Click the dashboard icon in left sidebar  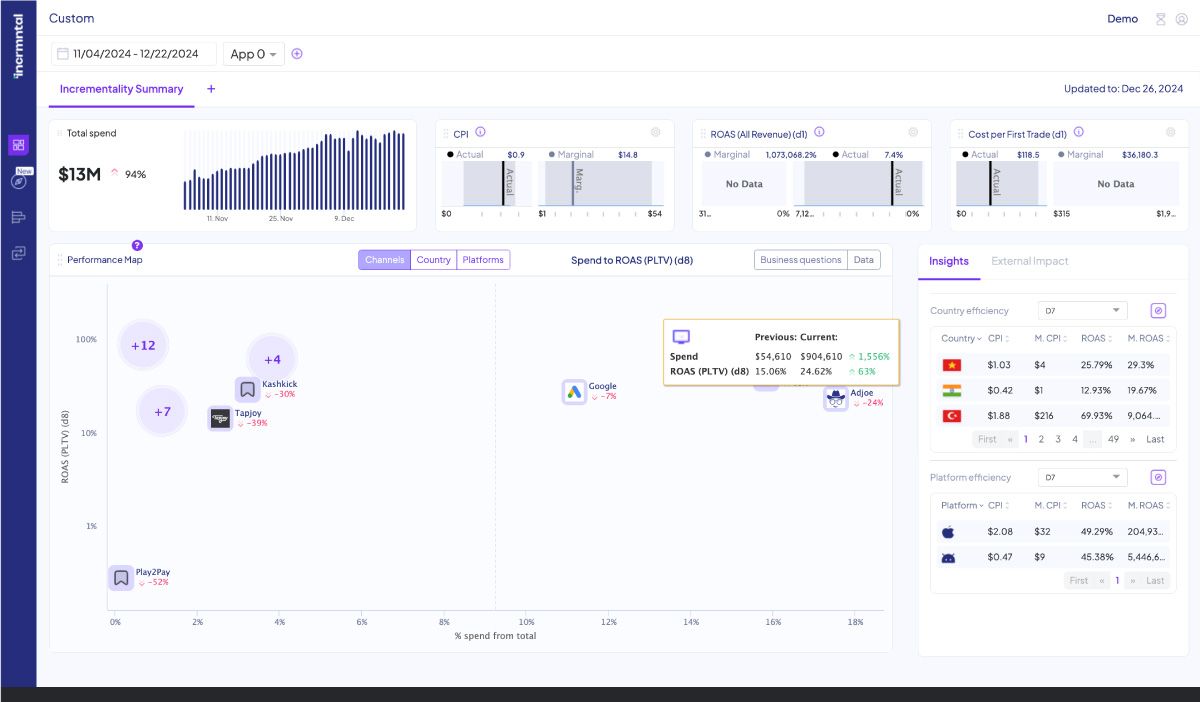[x=18, y=145]
